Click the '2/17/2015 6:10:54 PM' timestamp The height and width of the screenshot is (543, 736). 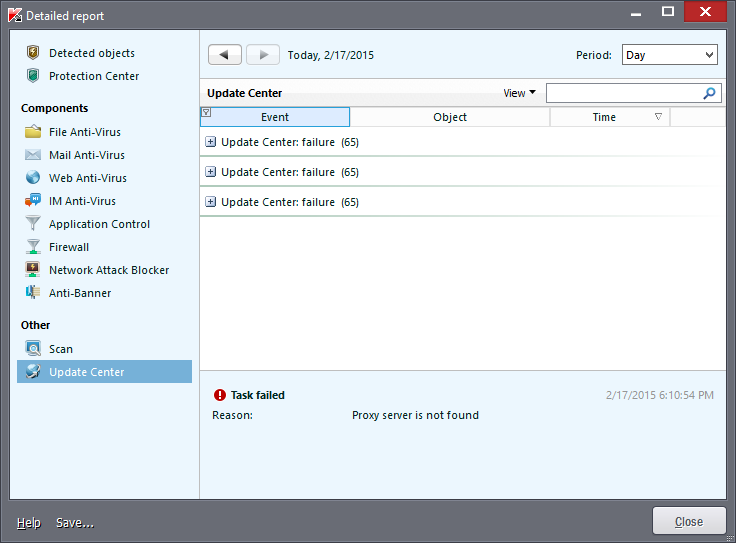[659, 395]
